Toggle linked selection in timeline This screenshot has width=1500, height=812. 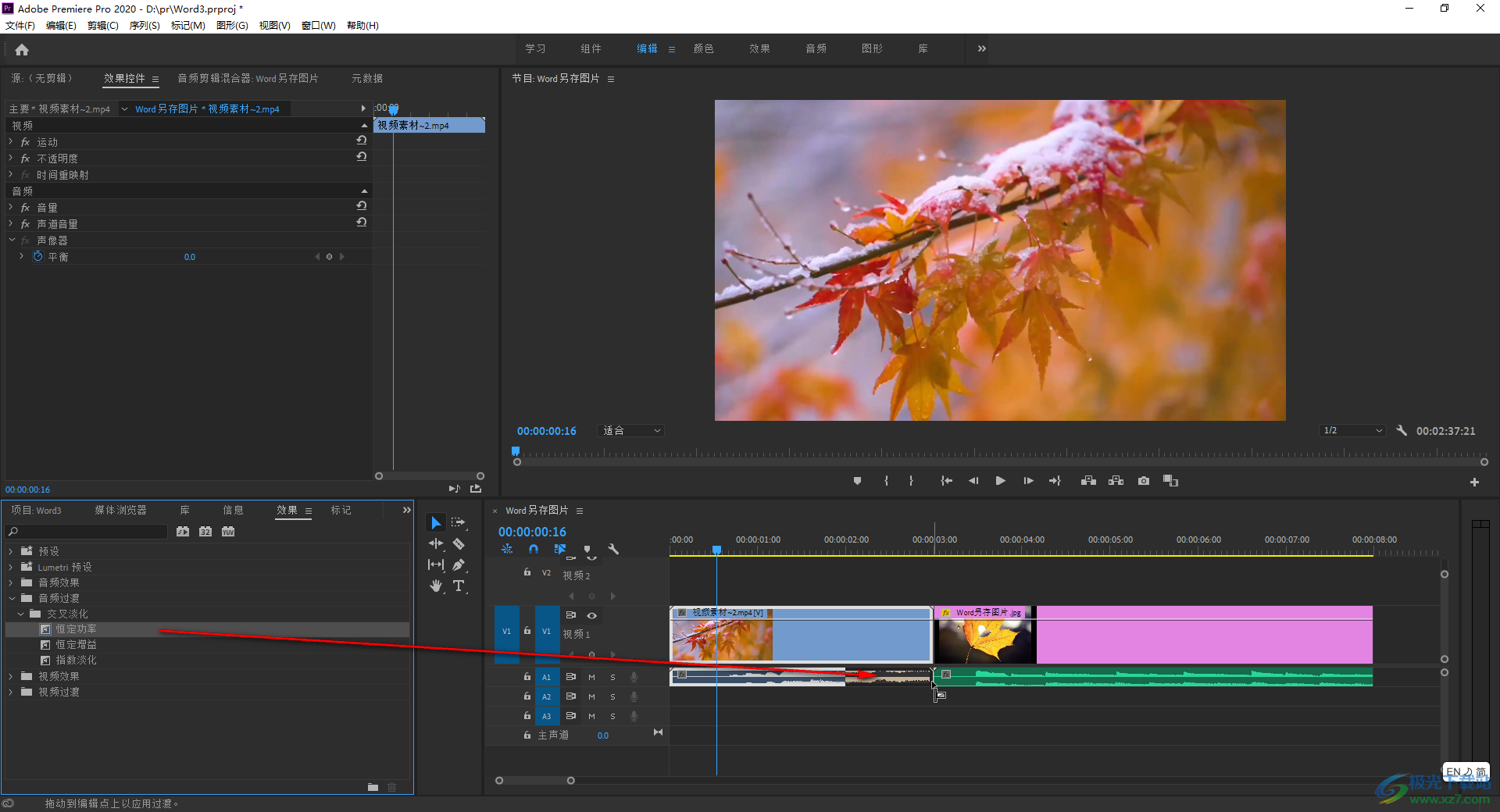pyautogui.click(x=559, y=549)
